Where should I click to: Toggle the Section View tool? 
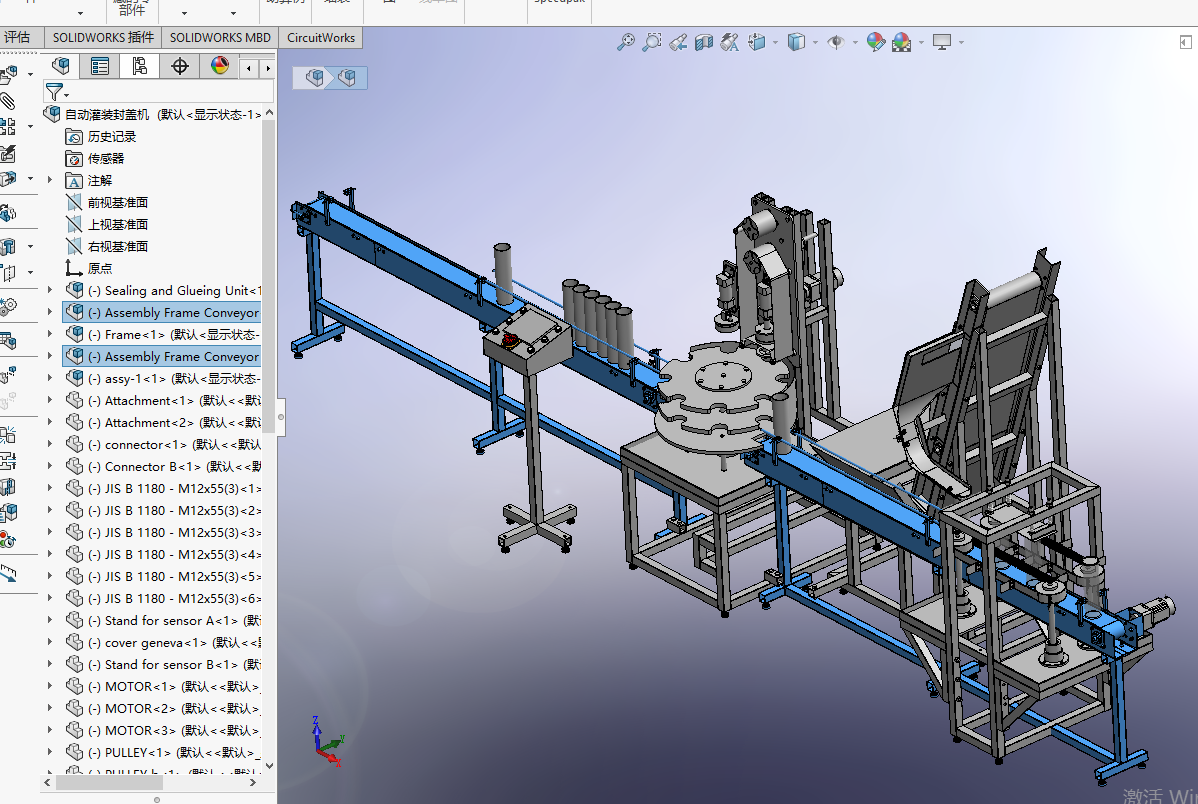point(704,42)
